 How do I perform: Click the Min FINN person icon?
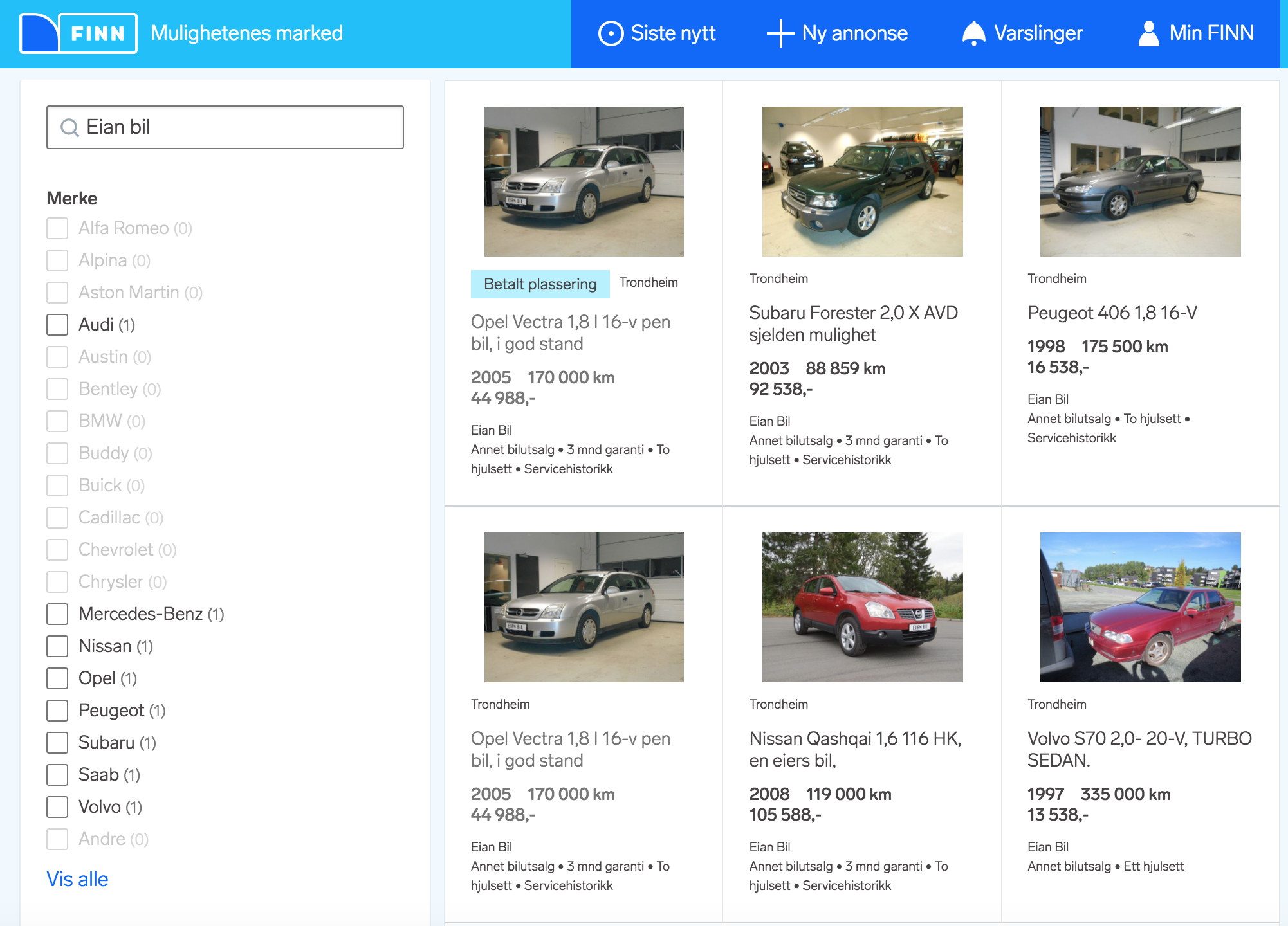point(1148,33)
